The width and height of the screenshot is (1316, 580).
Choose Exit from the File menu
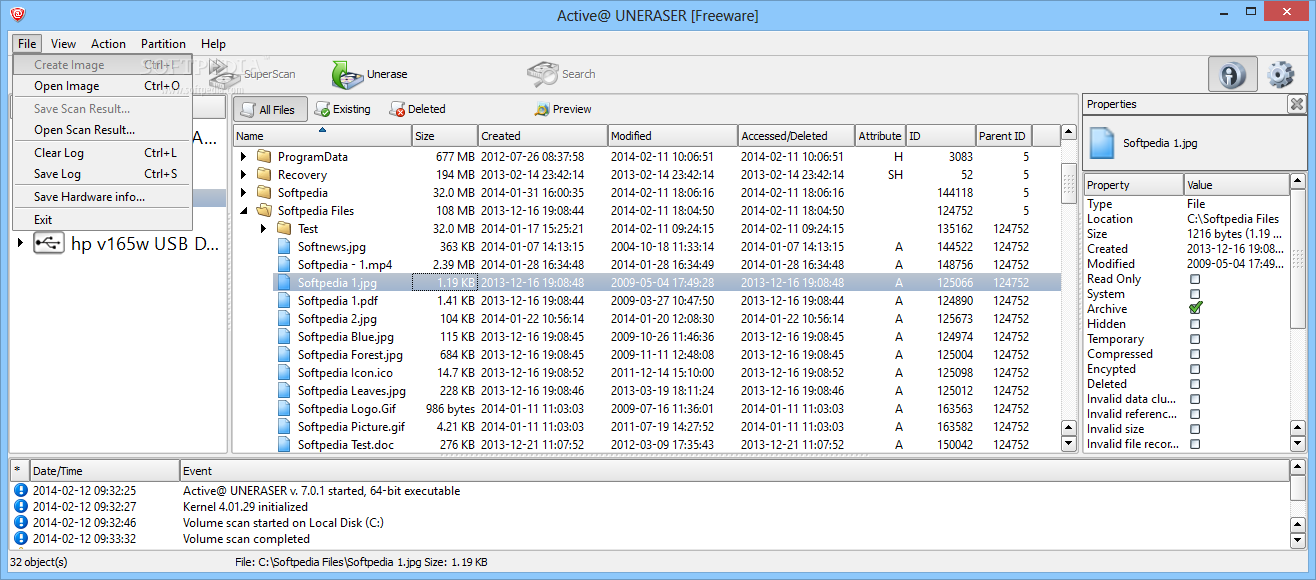[x=102, y=220]
